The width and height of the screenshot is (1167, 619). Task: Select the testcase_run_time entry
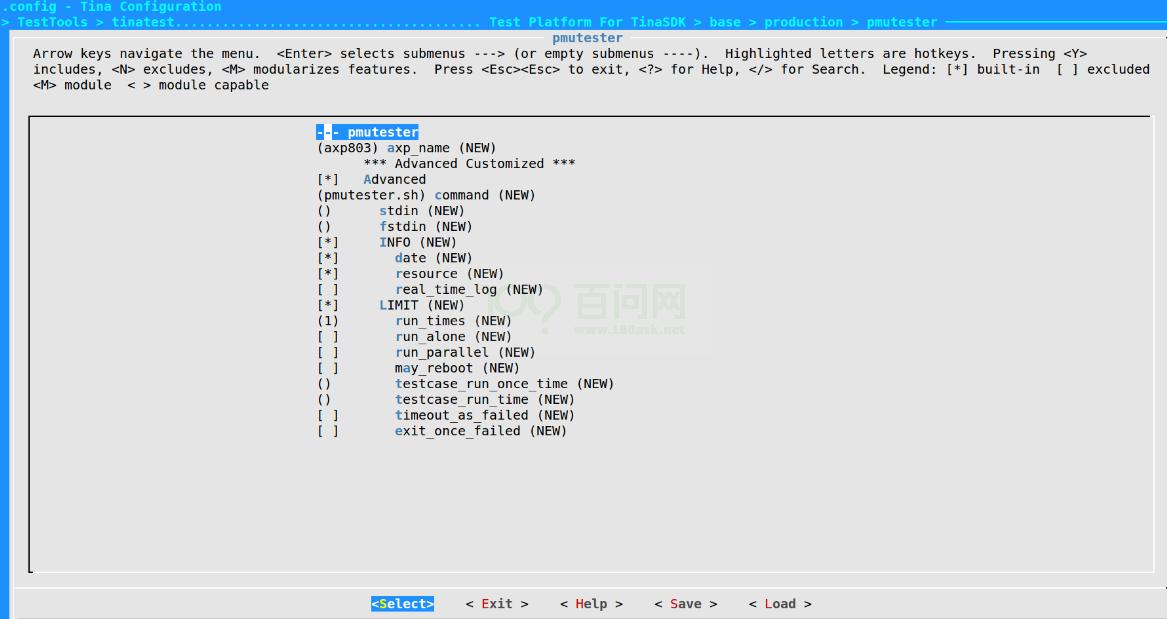(446, 400)
